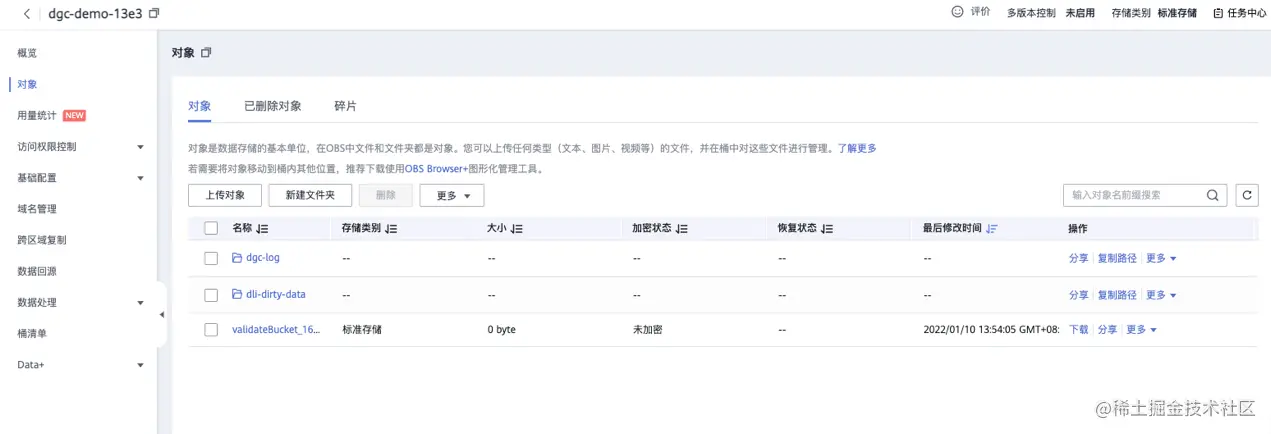Click the 0 byte size cell
Viewport: 1271px width, 434px height.
(x=502, y=329)
